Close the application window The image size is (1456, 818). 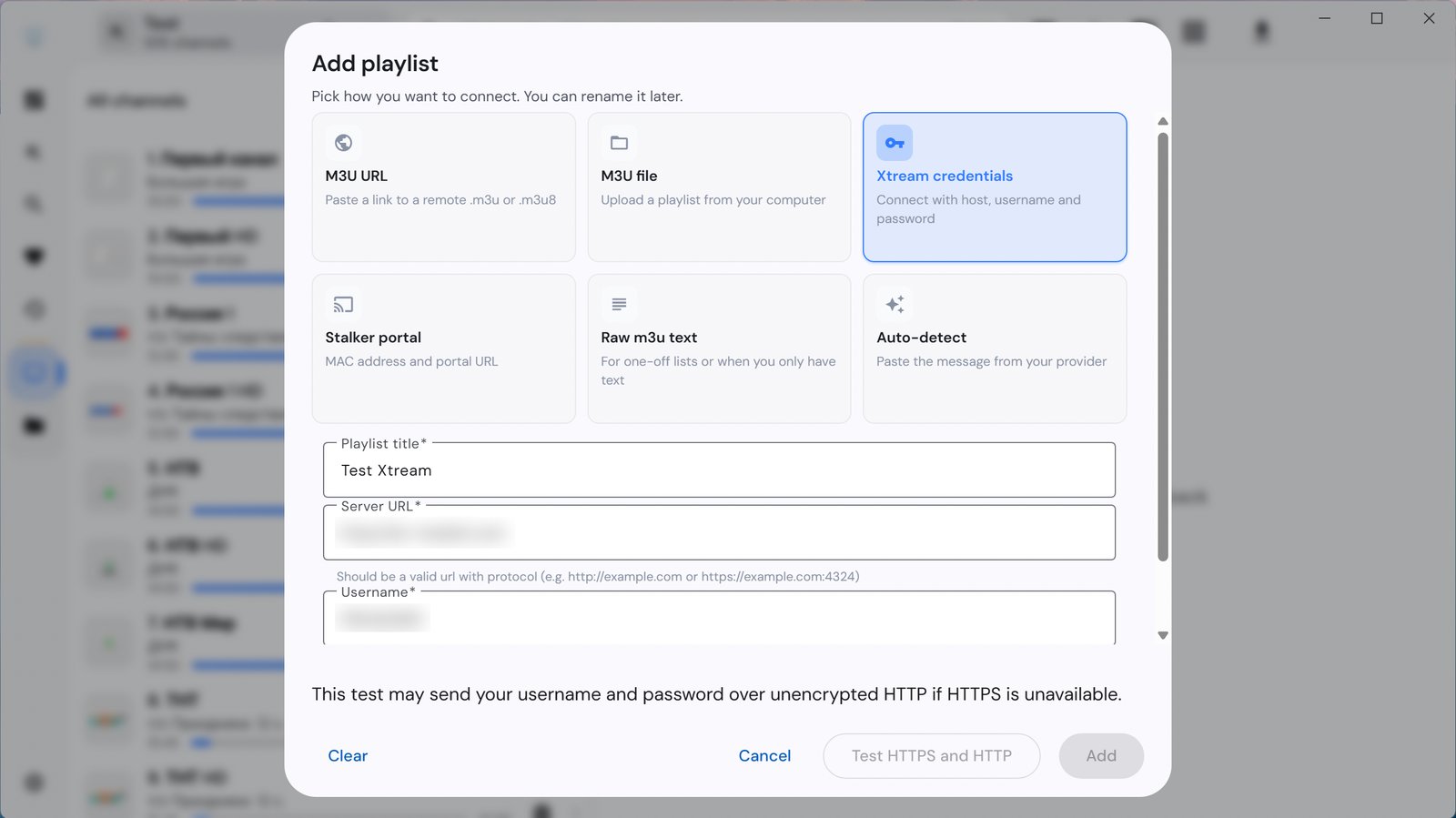(x=1430, y=18)
